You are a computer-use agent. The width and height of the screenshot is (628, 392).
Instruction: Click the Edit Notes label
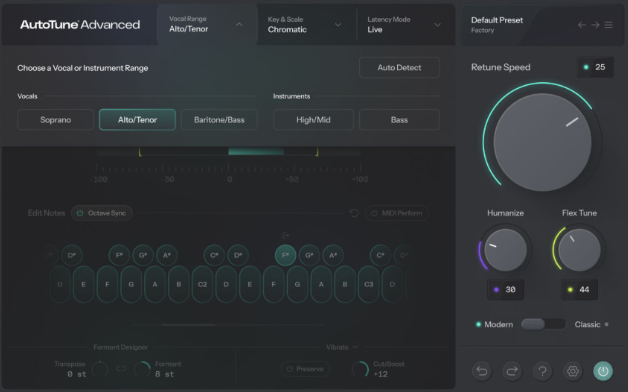coord(46,213)
